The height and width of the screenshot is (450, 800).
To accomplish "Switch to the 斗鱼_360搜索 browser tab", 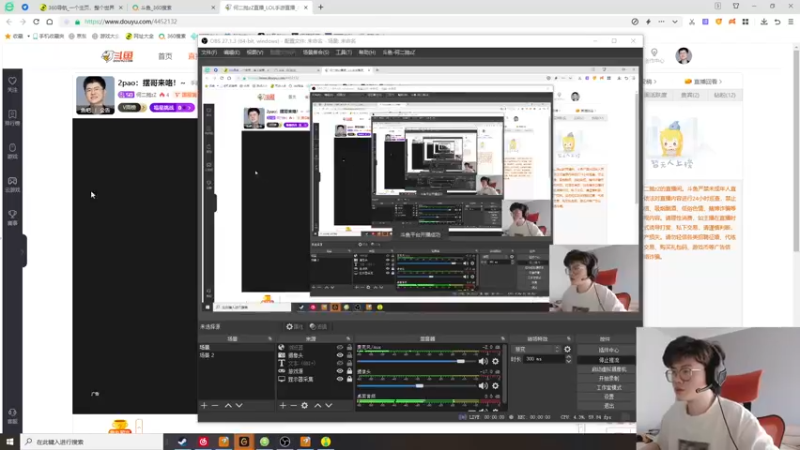I will [x=172, y=7].
